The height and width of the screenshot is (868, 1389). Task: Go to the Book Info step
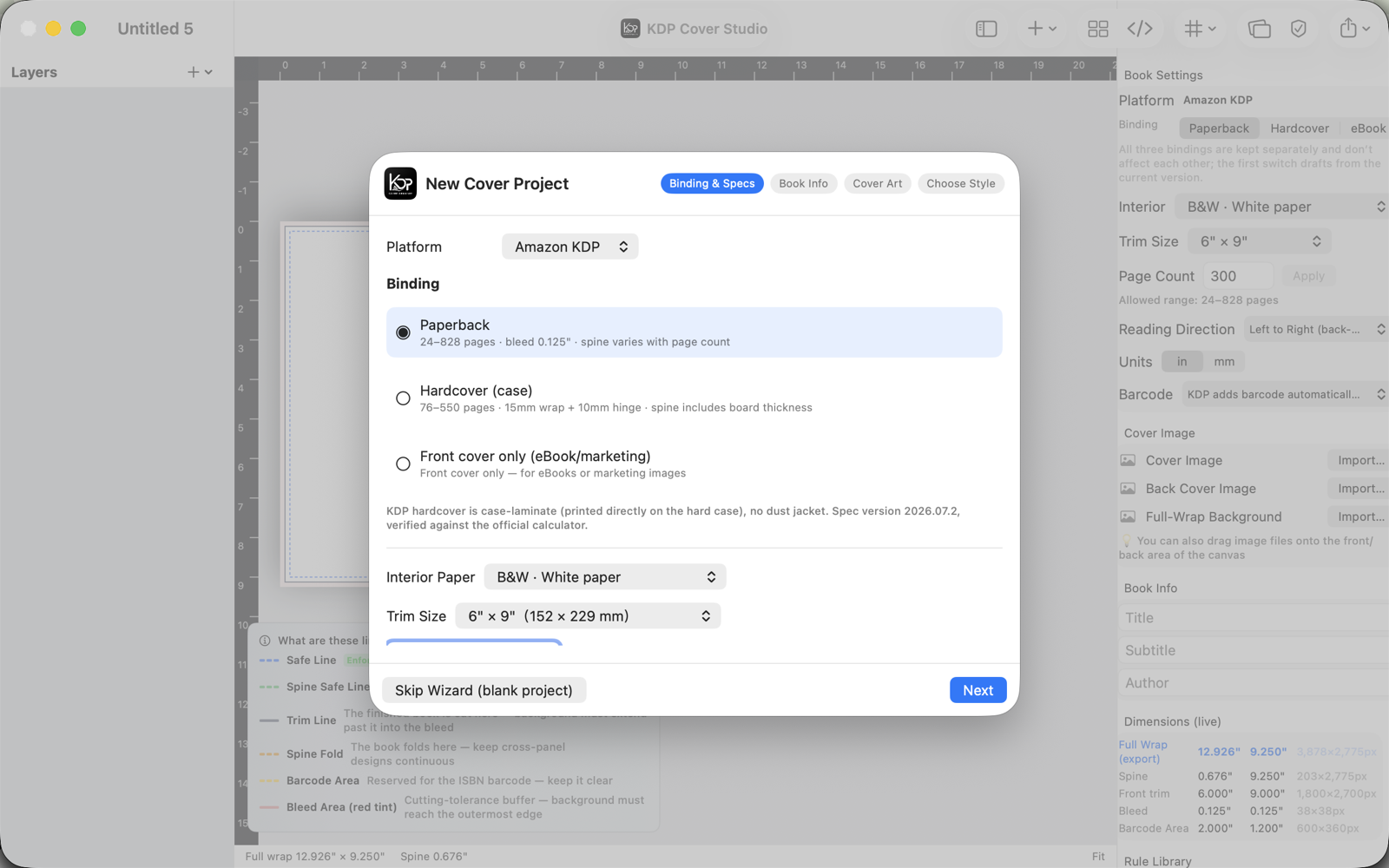click(803, 183)
